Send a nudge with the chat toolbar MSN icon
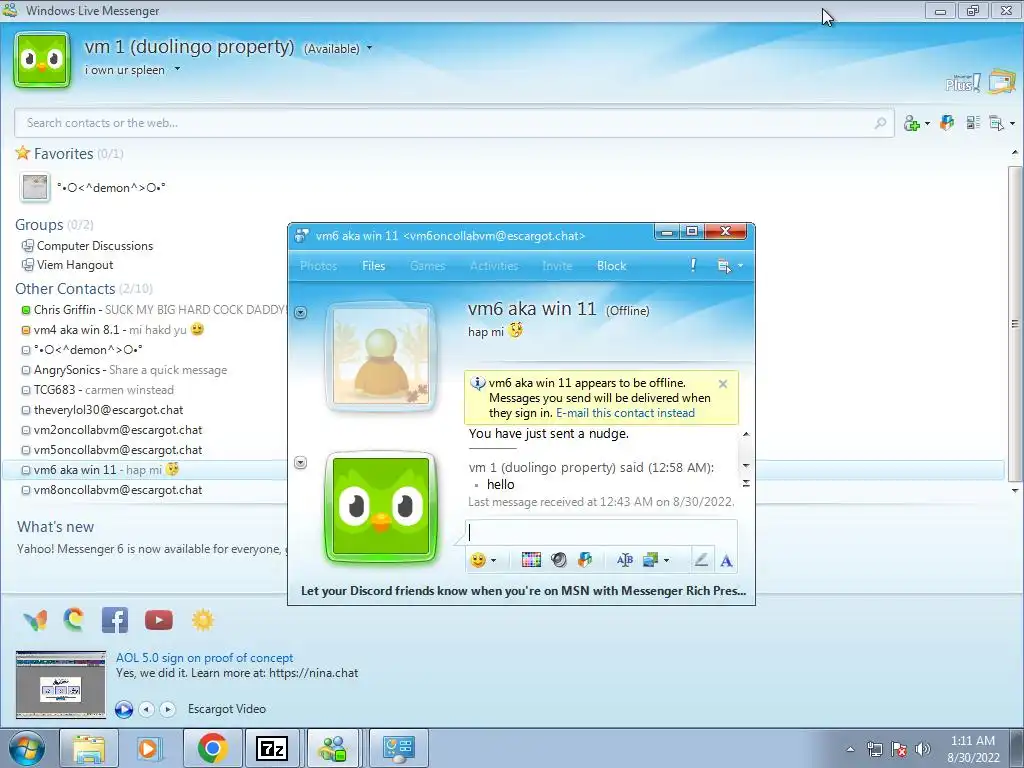 (585, 560)
